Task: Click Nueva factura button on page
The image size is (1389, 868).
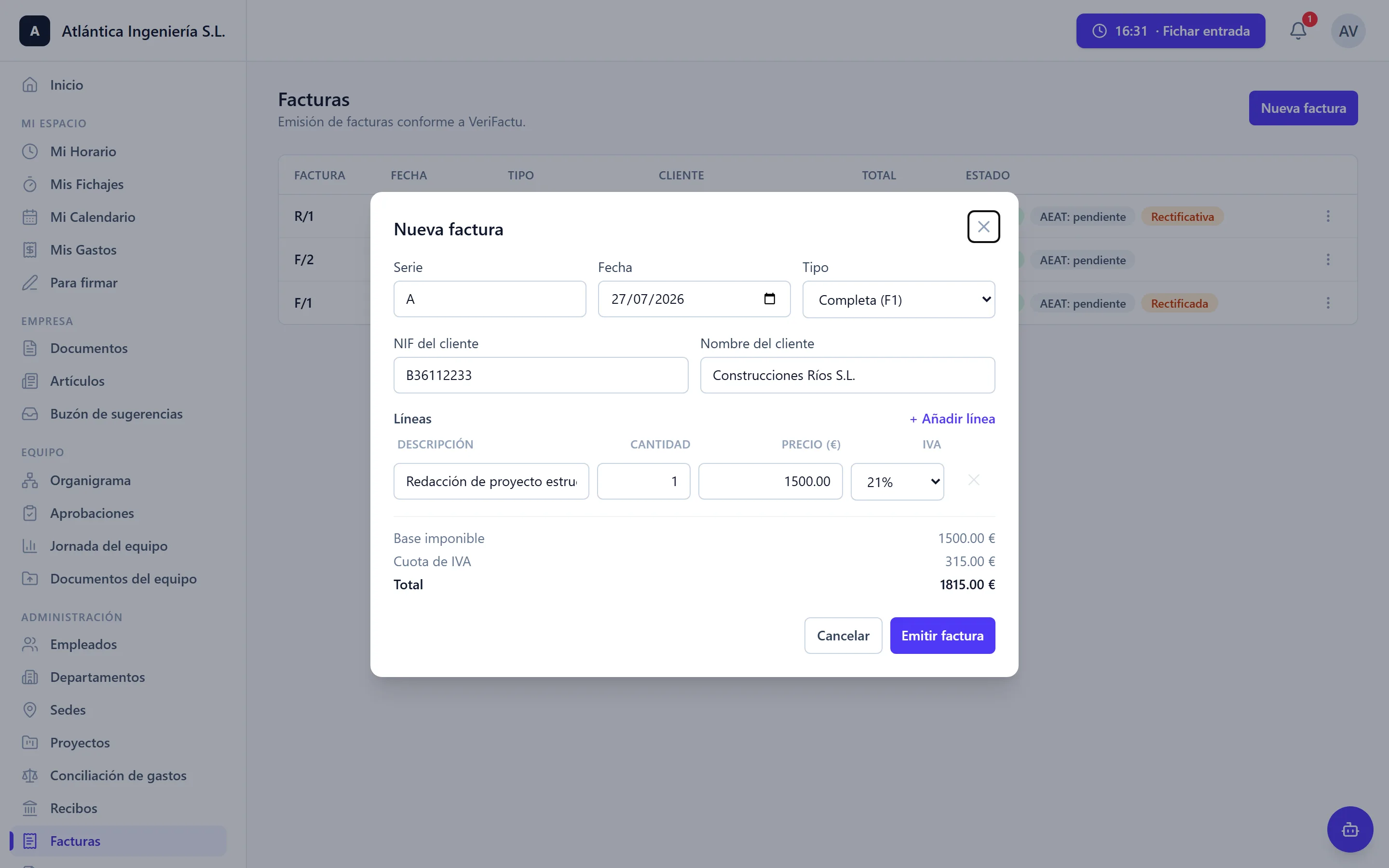Action: 1303,108
